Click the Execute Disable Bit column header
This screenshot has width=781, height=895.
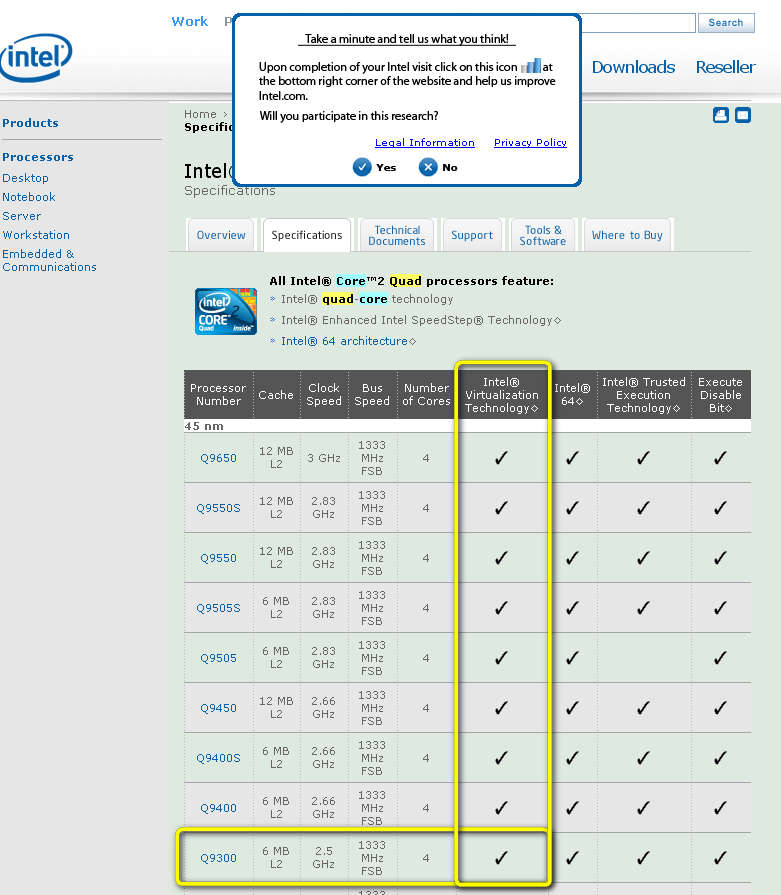click(x=720, y=395)
